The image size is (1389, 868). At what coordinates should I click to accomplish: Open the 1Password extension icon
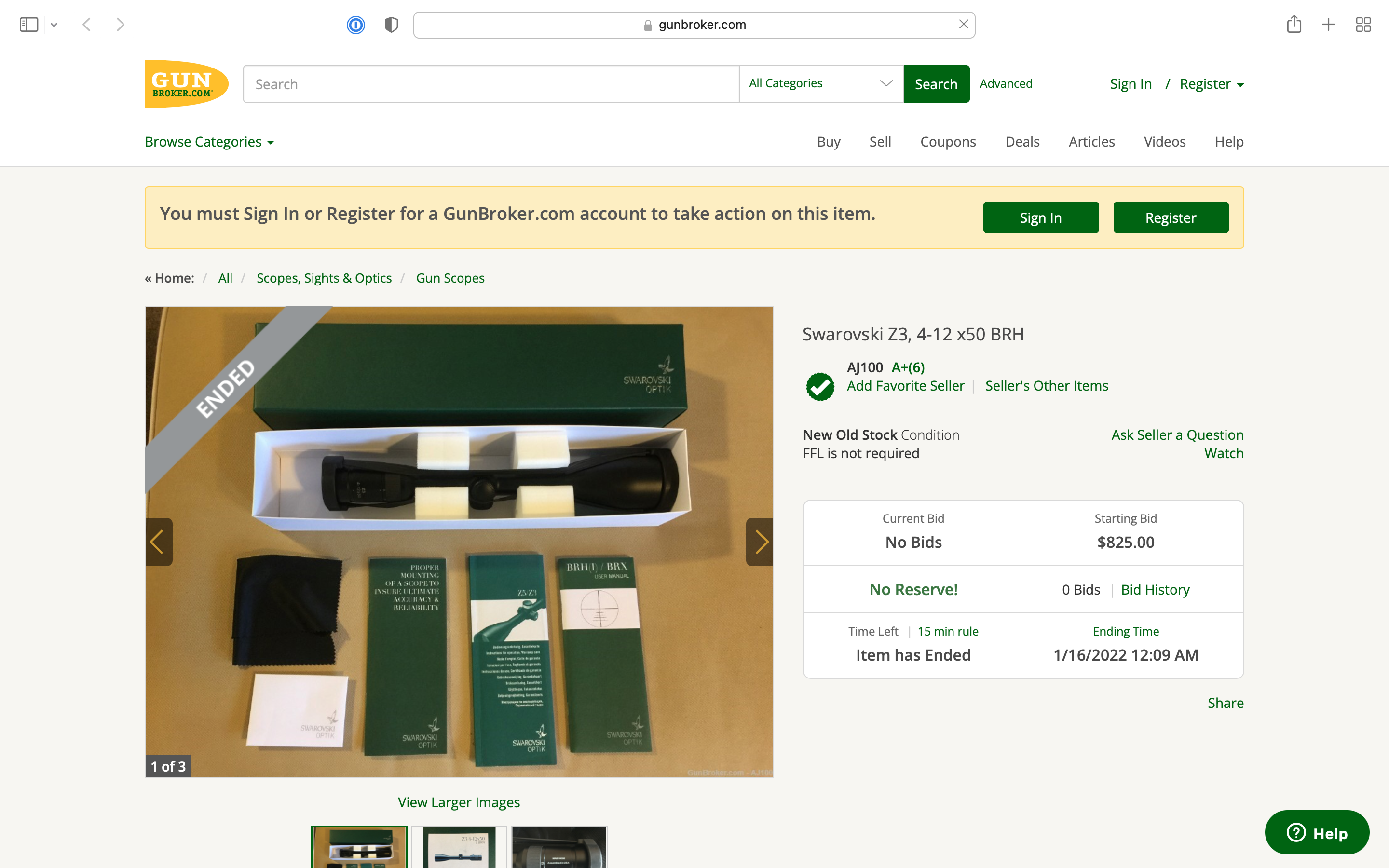click(x=356, y=25)
